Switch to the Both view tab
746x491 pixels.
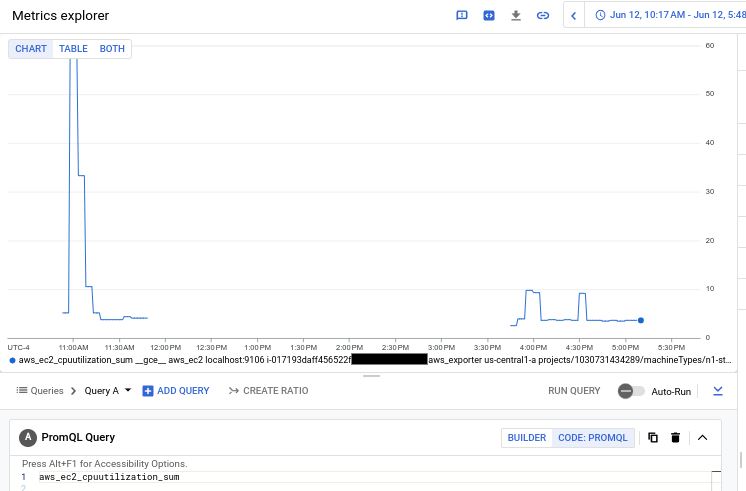[112, 49]
